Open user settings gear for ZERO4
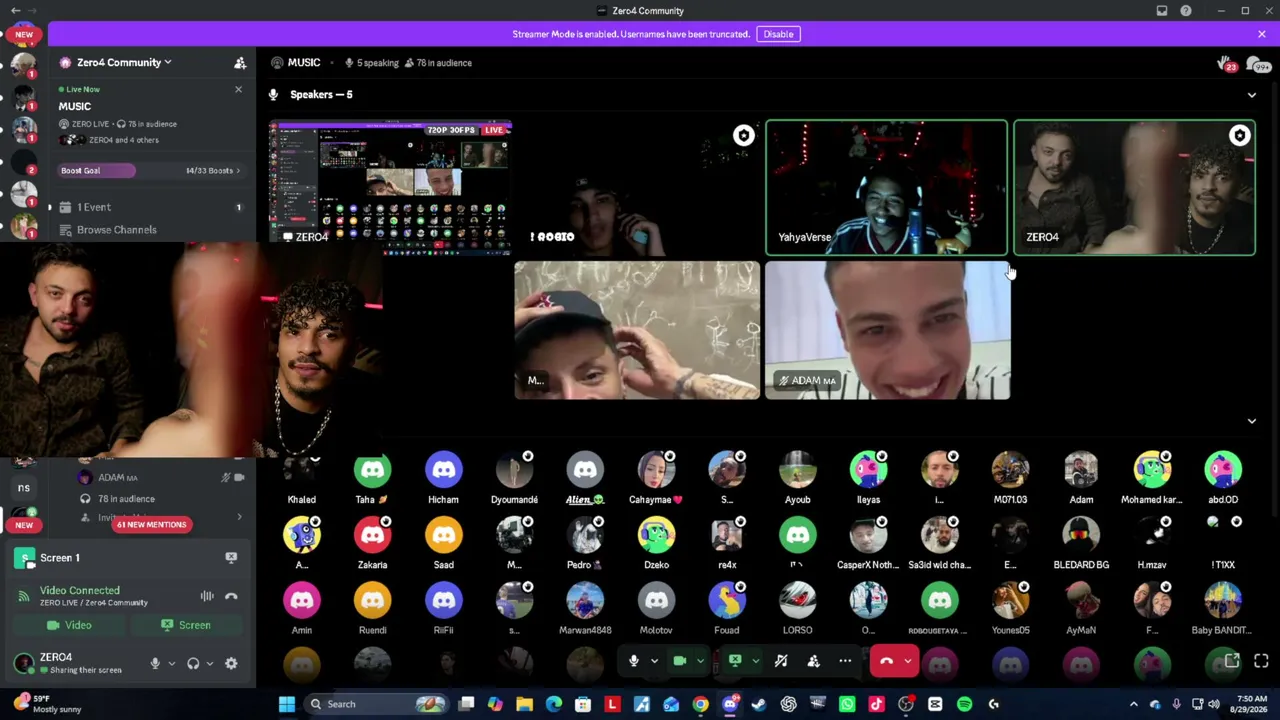The image size is (1280, 720). click(231, 663)
